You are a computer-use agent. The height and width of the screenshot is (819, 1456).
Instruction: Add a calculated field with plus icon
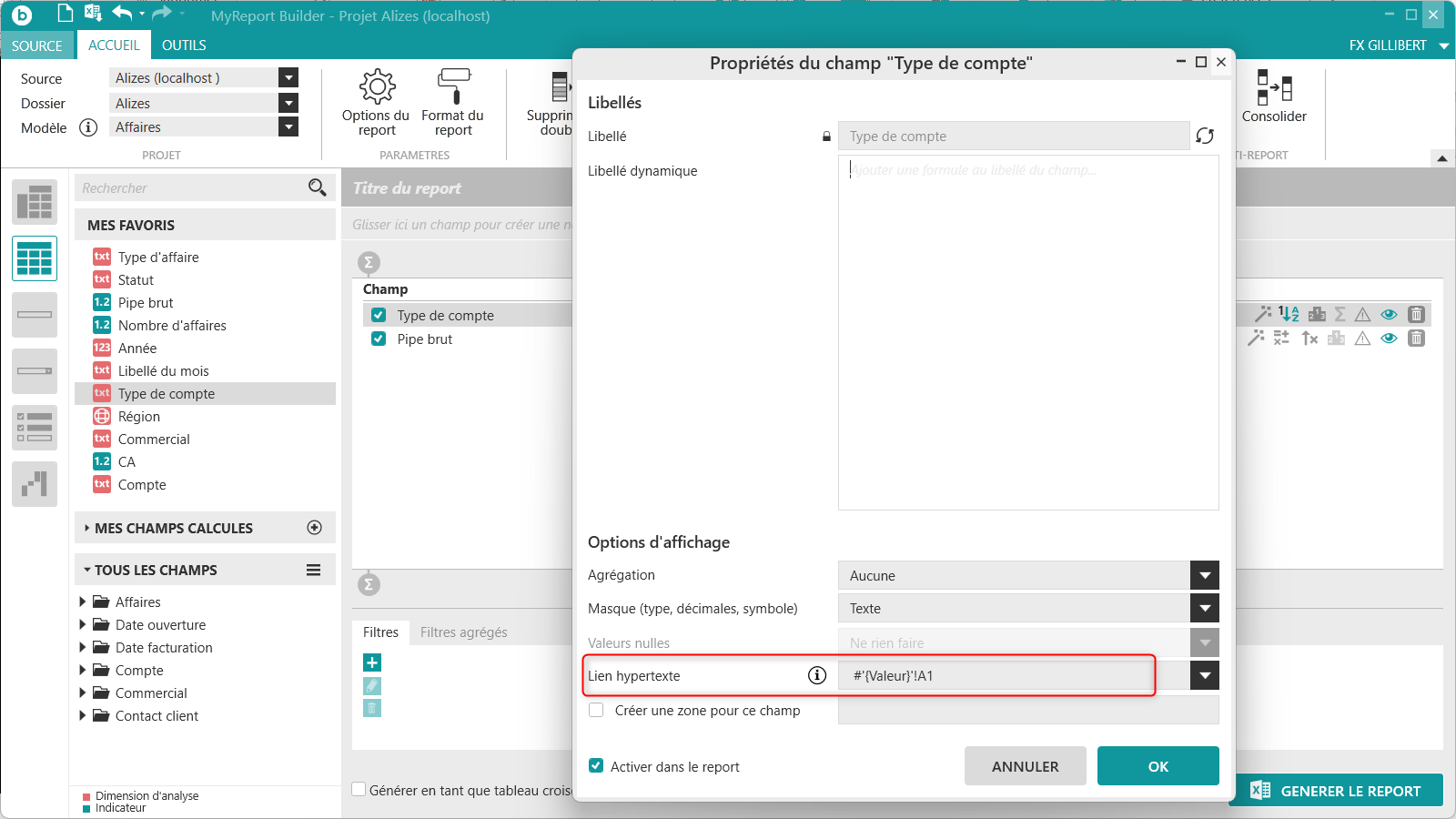pos(315,528)
